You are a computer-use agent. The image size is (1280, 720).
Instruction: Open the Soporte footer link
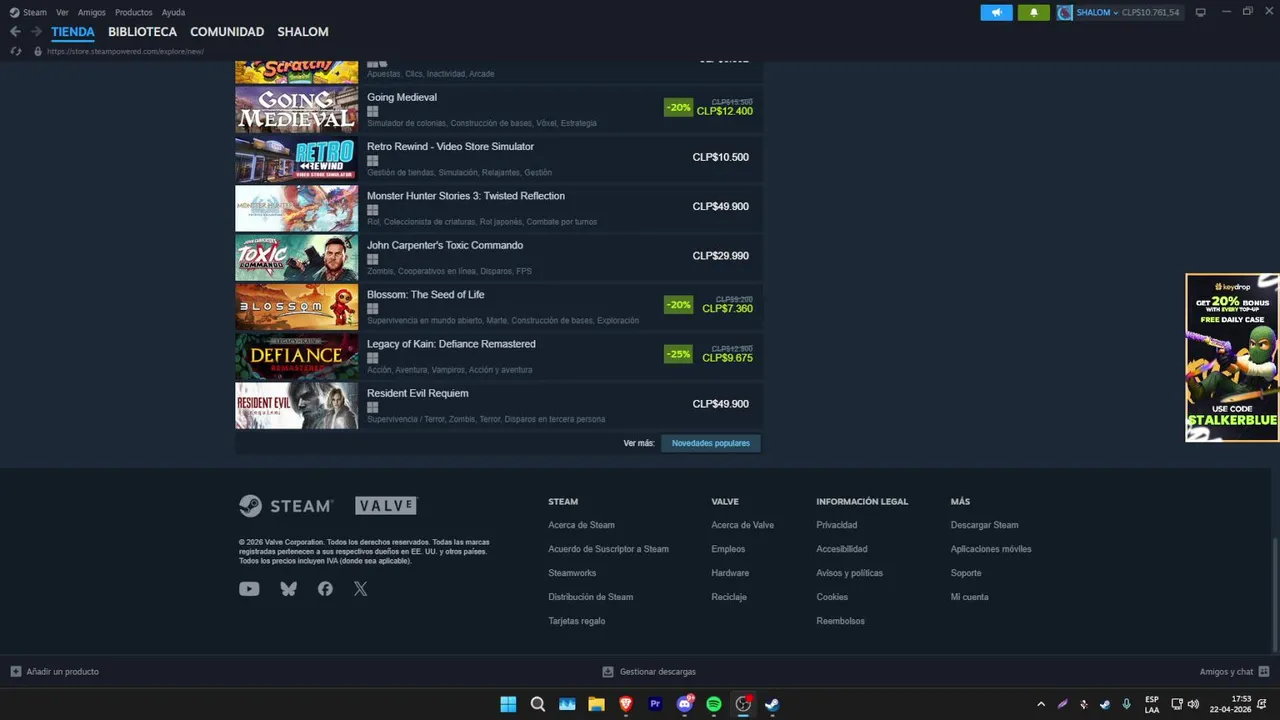pos(966,573)
